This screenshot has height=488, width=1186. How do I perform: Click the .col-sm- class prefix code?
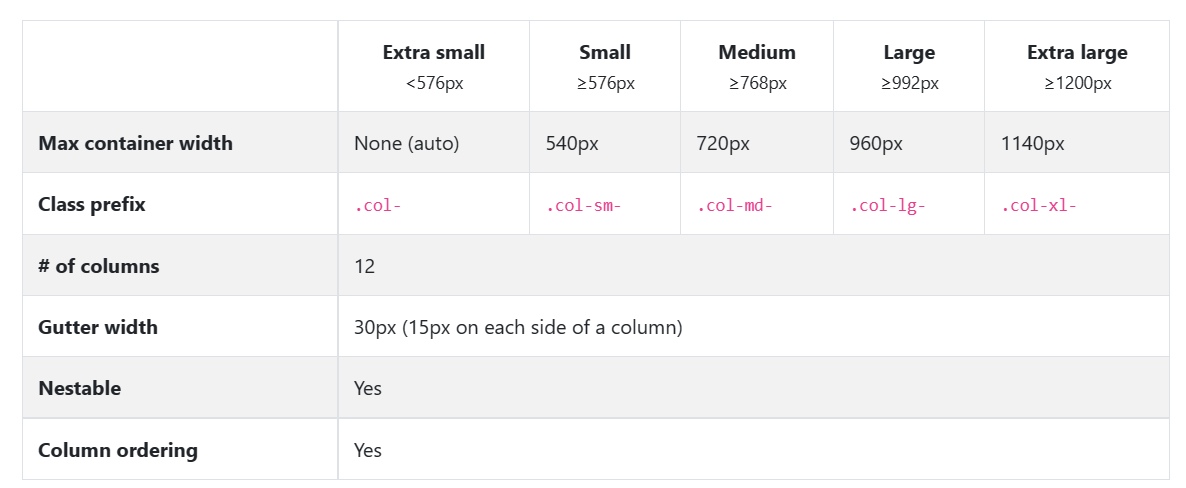[x=584, y=206]
